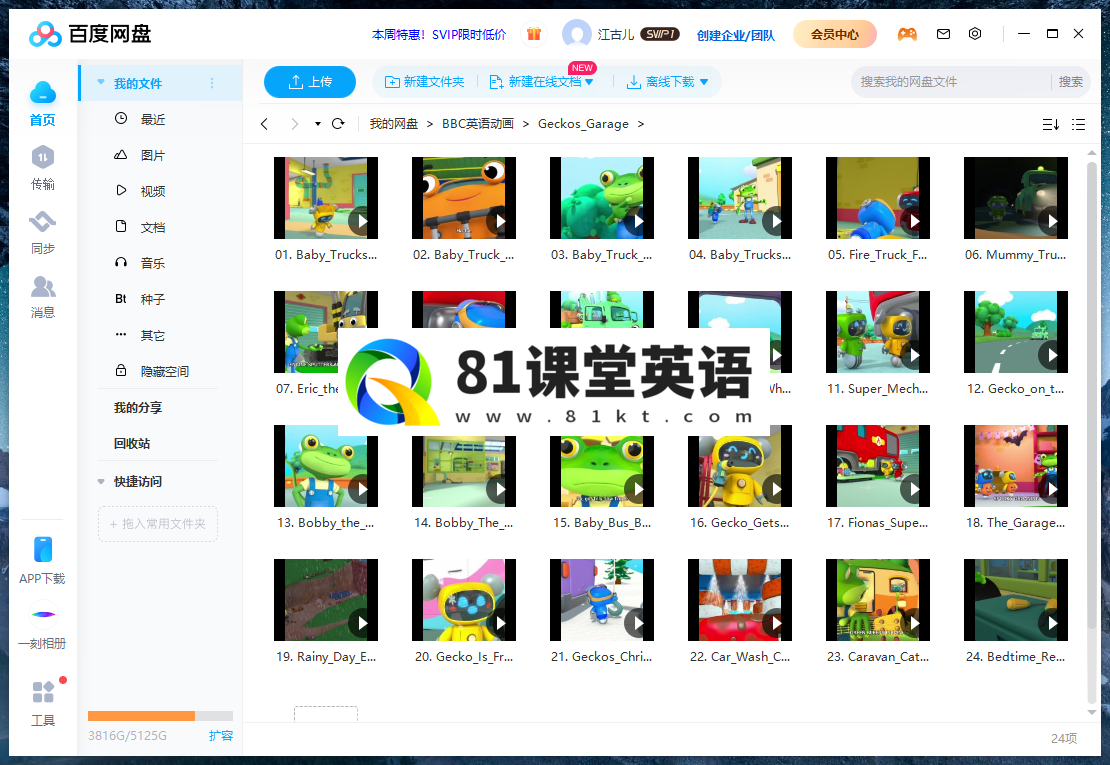Image resolution: width=1110 pixels, height=765 pixels.
Task: Click BBC英语动画 breadcrumb
Action: click(478, 124)
